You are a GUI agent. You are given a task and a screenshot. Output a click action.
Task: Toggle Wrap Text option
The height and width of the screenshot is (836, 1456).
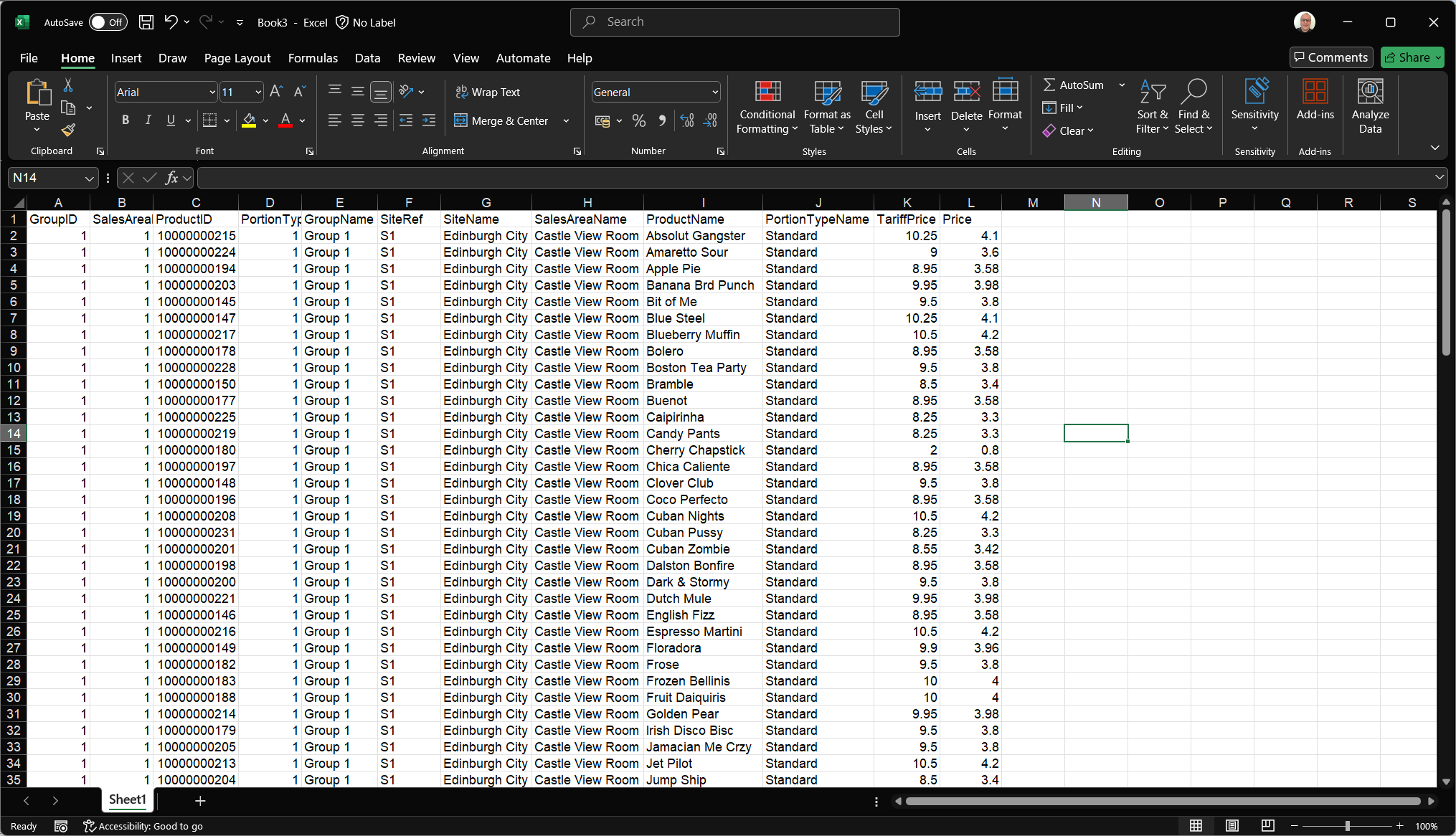point(488,92)
